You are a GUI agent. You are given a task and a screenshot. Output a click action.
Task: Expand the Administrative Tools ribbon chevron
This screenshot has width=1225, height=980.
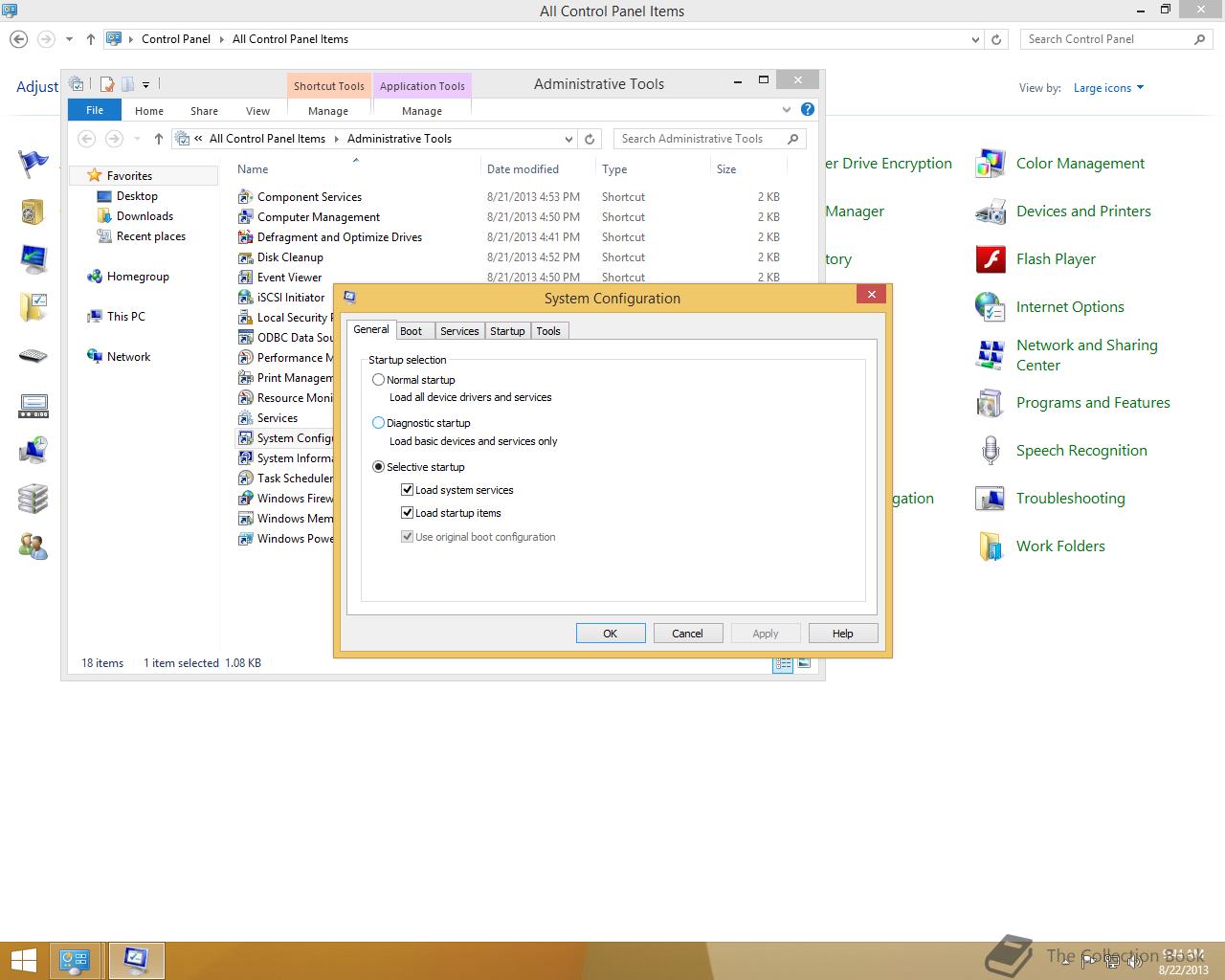[x=787, y=110]
